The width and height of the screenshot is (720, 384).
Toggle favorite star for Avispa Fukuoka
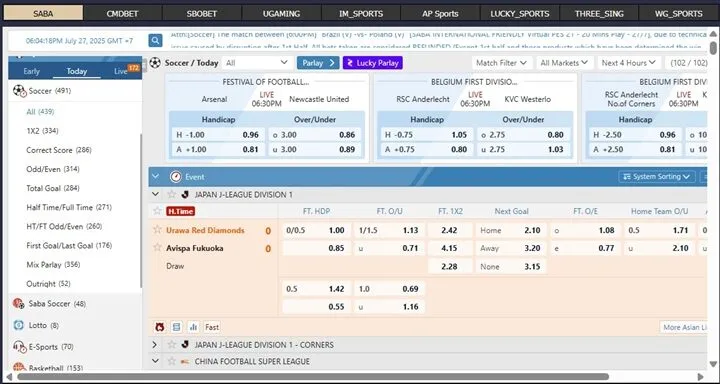158,248
